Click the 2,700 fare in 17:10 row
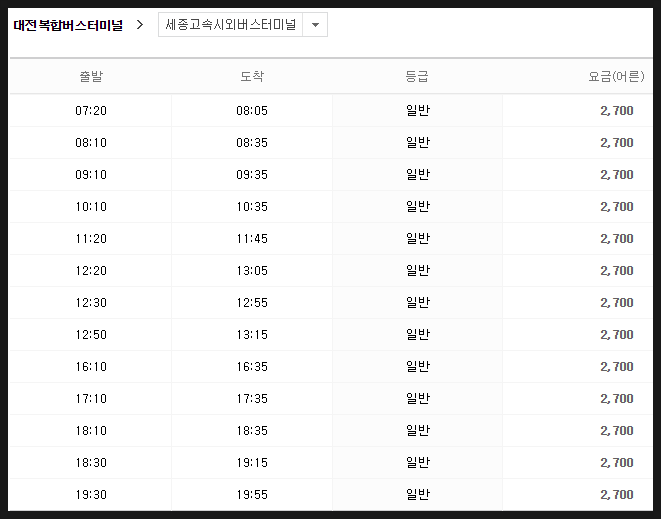 (617, 399)
